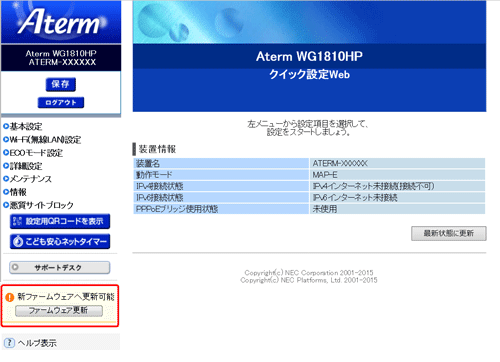Open the Wi-Fi(無線LAN)設定 menu

[45, 140]
